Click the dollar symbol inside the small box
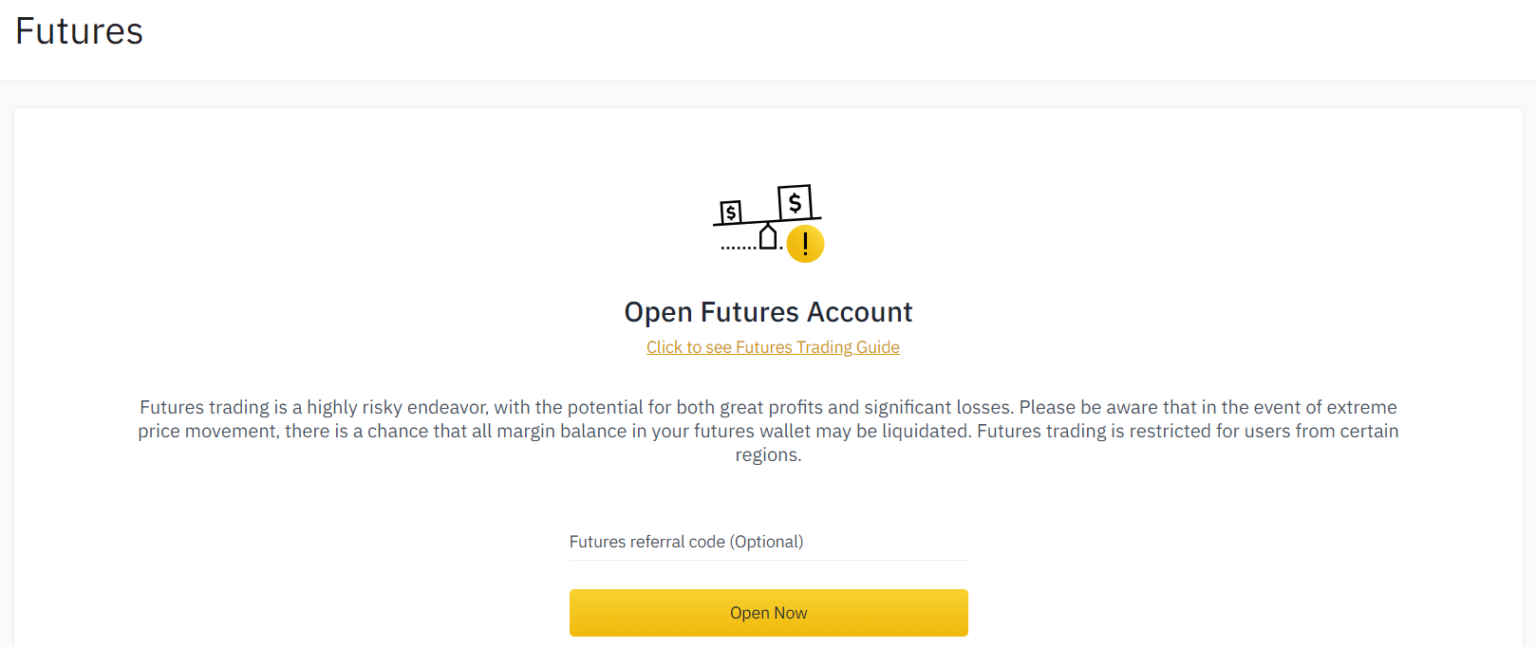1536x647 pixels. (730, 213)
